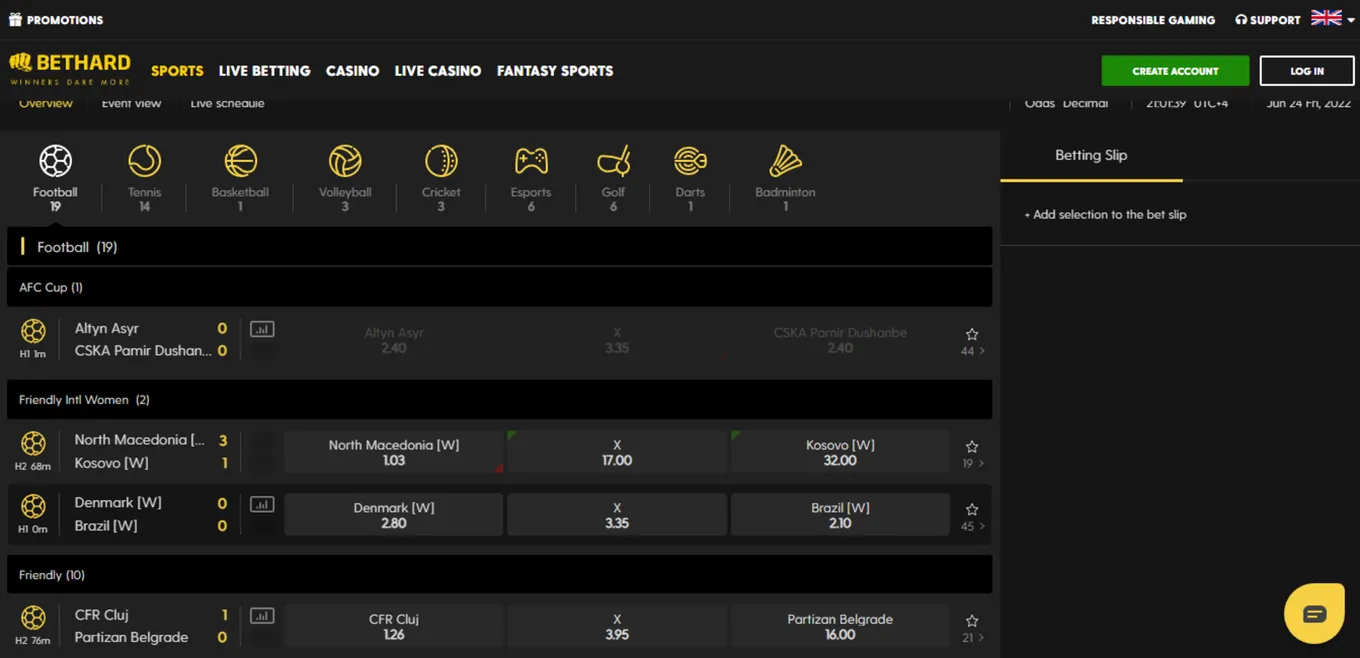Switch to the Overview tab
The image size is (1360, 658).
pyautogui.click(x=46, y=103)
